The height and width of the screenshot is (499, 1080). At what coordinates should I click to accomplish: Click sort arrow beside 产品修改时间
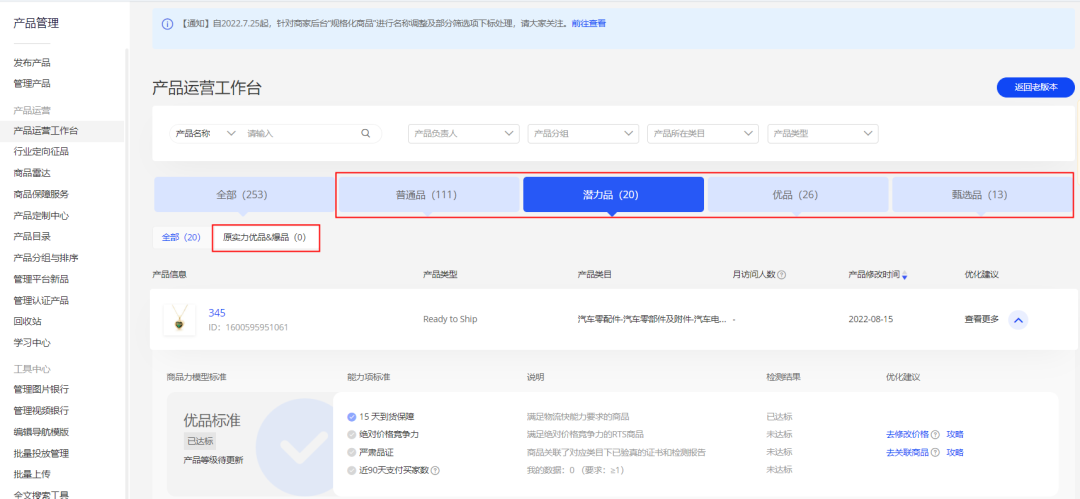(x=904, y=276)
